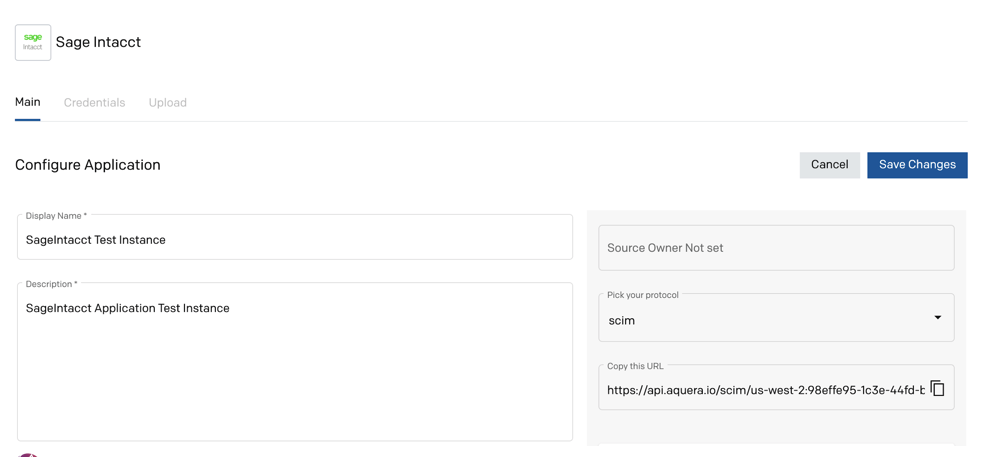The width and height of the screenshot is (1007, 457).
Task: Click into the Display Name field
Action: pyautogui.click(x=295, y=240)
